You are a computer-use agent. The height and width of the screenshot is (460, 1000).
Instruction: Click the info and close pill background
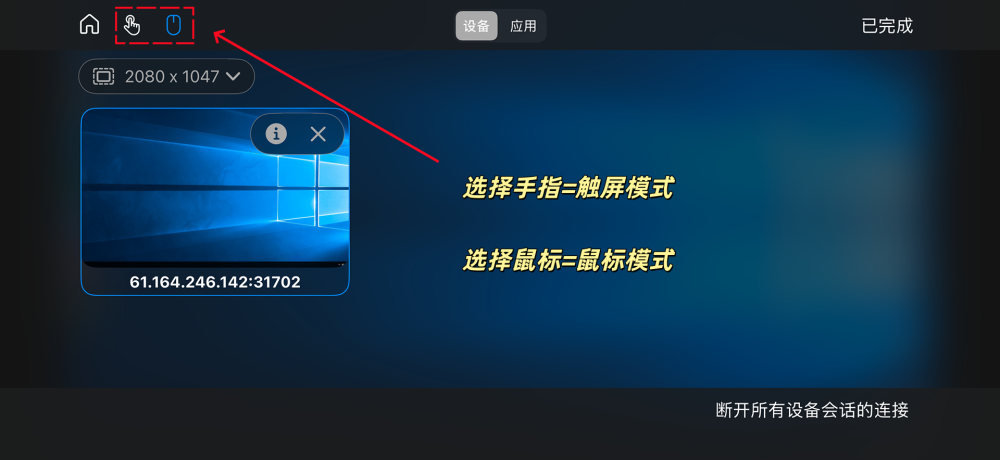point(297,134)
